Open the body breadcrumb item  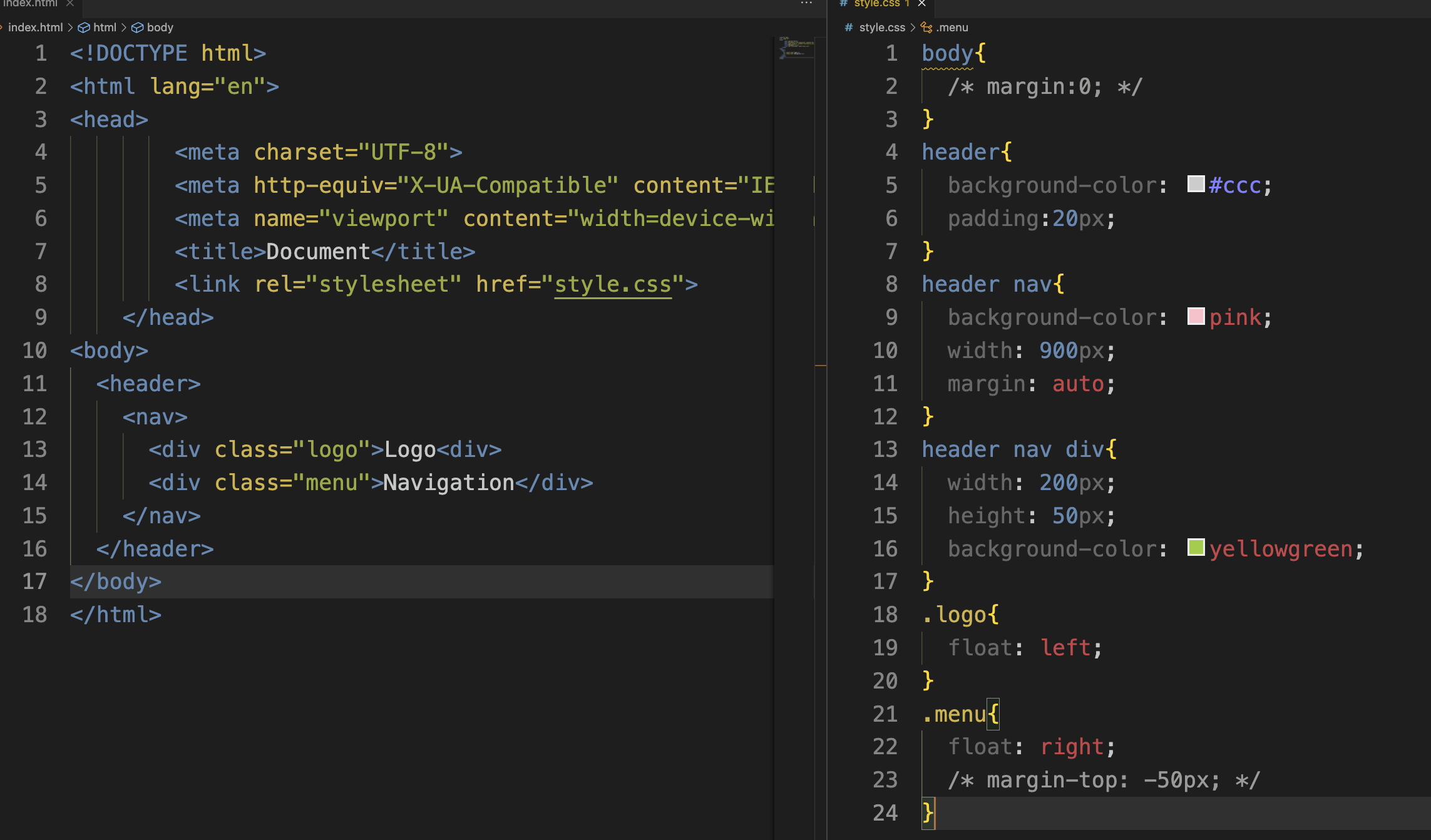click(x=160, y=28)
